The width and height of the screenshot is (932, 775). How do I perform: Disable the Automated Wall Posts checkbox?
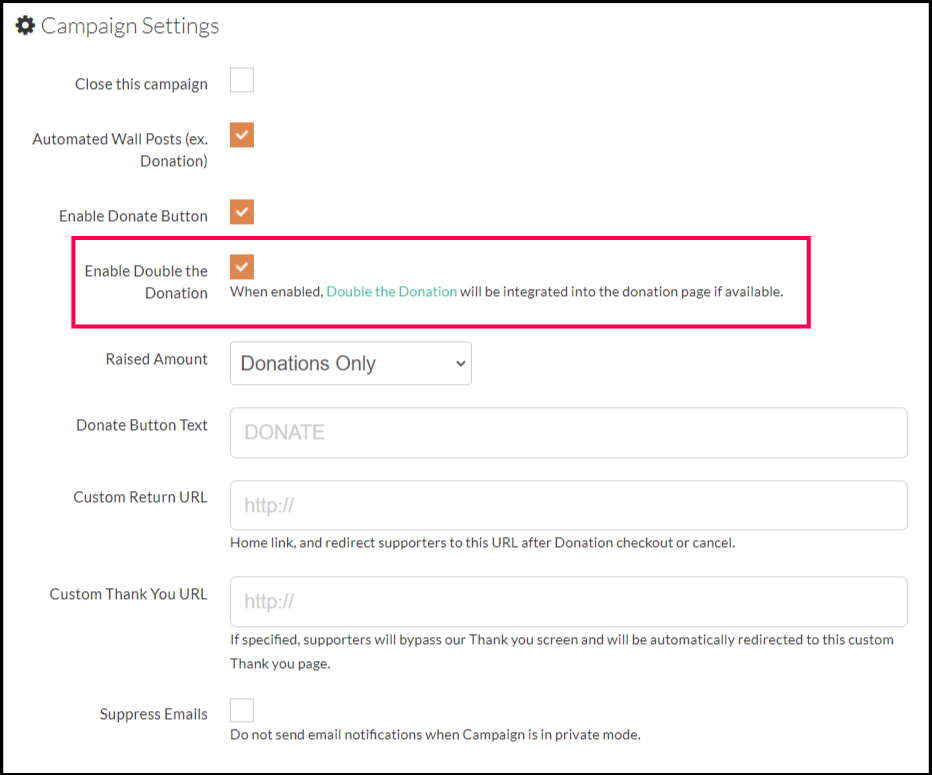pyautogui.click(x=242, y=135)
